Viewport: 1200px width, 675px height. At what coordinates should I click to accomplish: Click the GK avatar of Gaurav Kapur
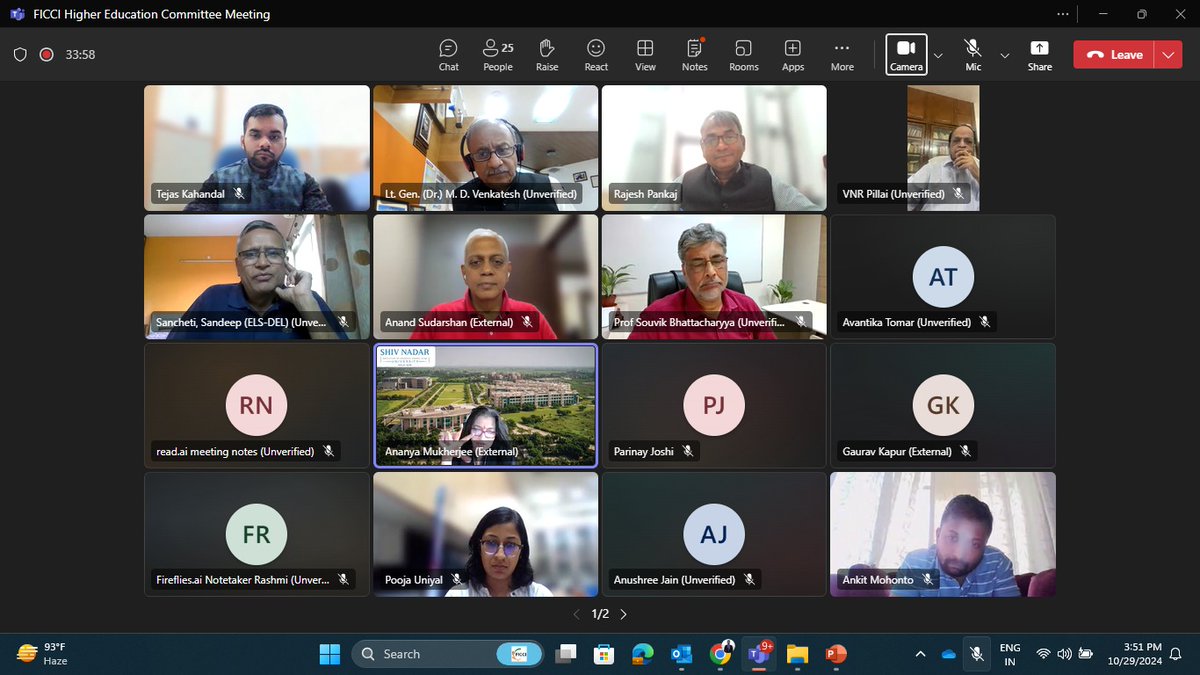pos(943,405)
